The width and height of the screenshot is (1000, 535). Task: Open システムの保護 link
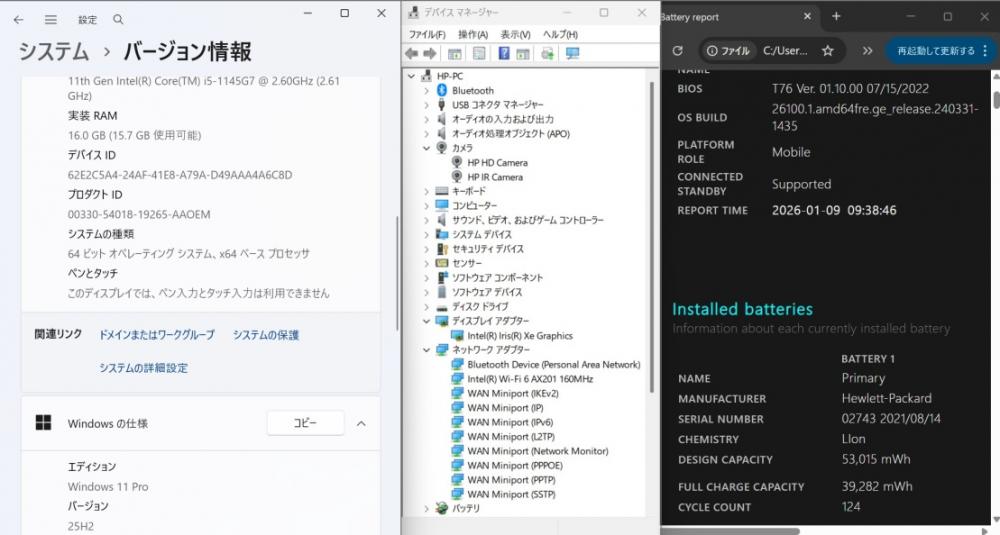[x=265, y=335]
